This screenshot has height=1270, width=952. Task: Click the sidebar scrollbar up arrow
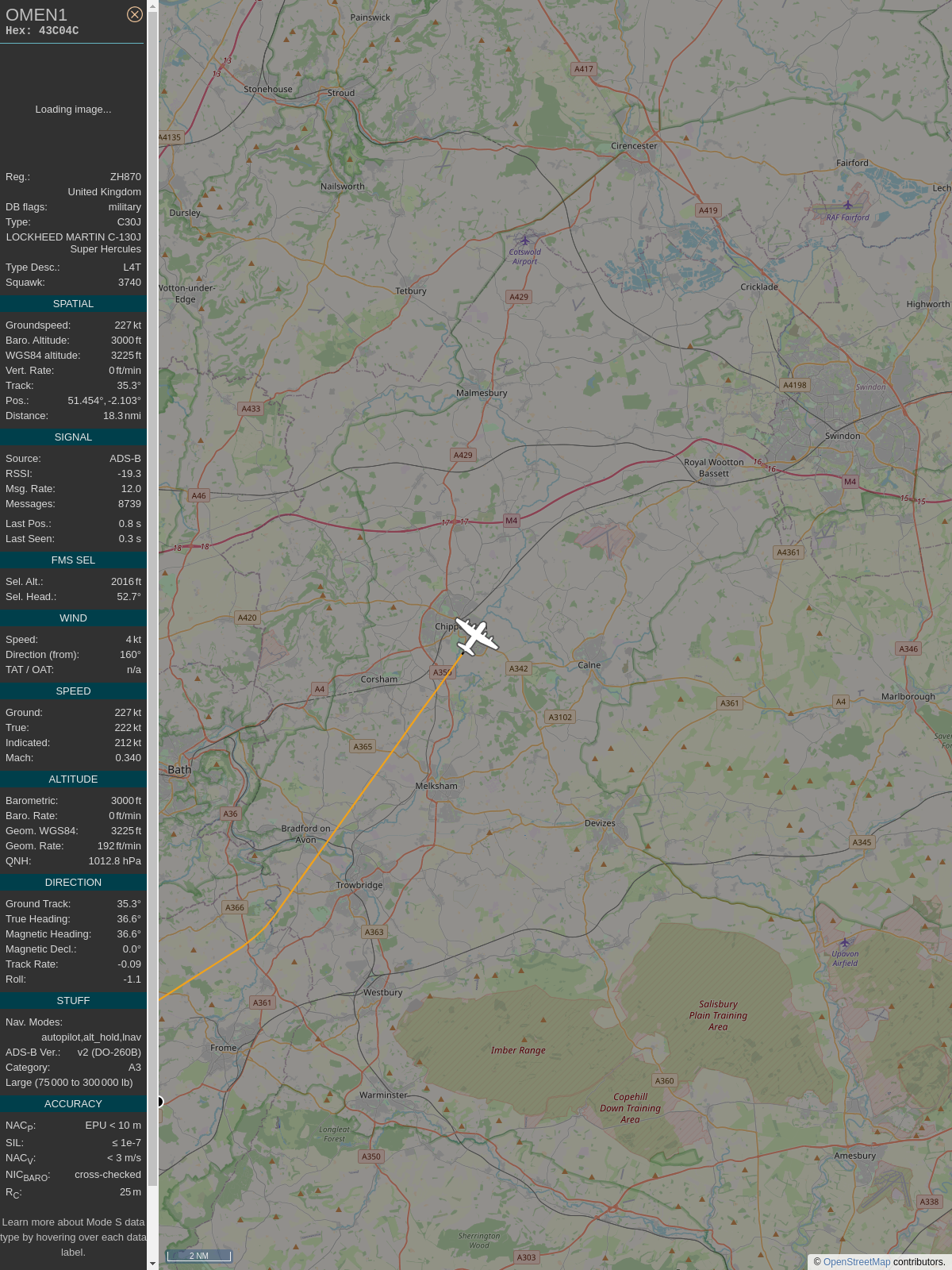coord(152,6)
